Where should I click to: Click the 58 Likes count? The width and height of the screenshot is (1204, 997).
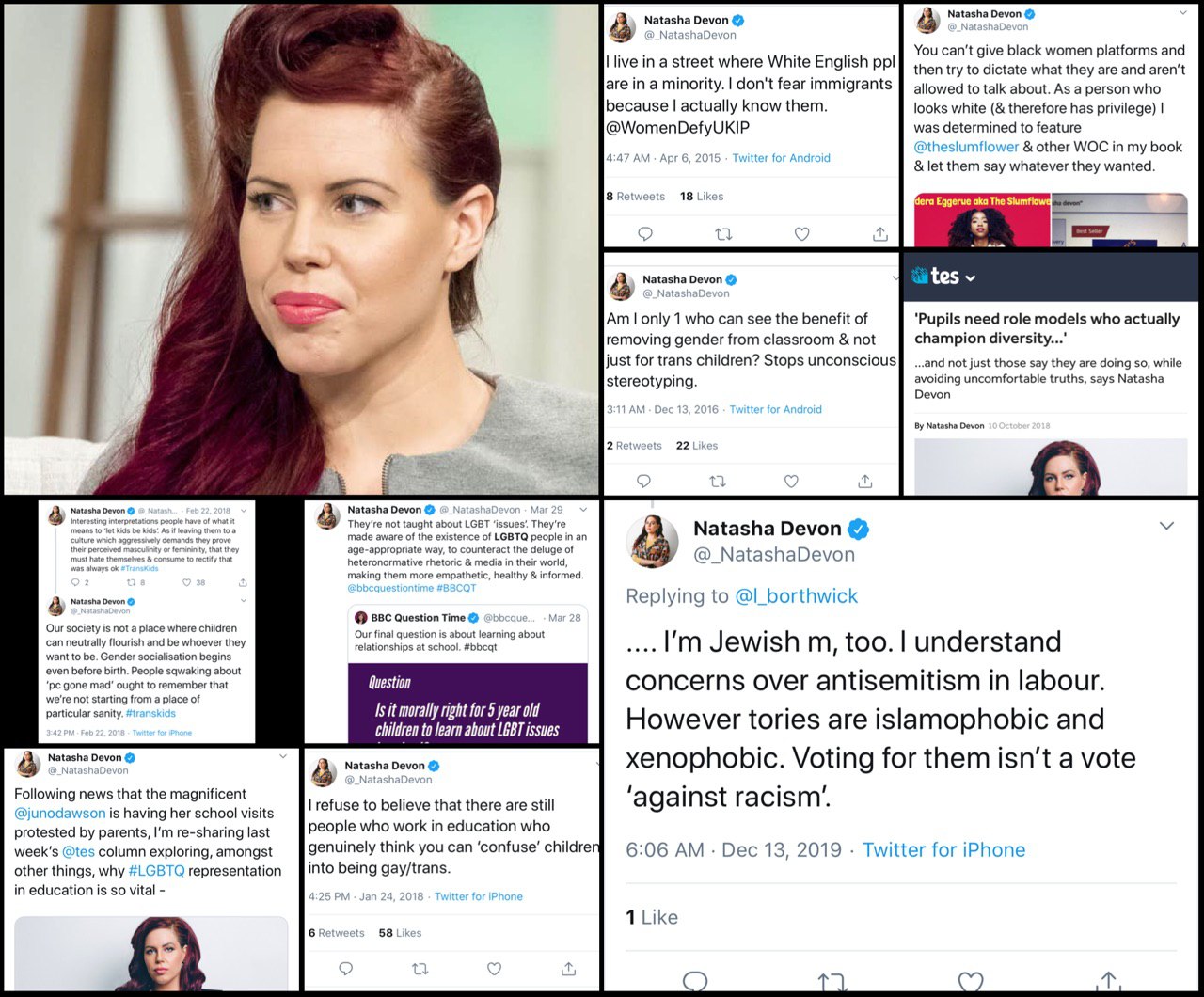click(400, 933)
